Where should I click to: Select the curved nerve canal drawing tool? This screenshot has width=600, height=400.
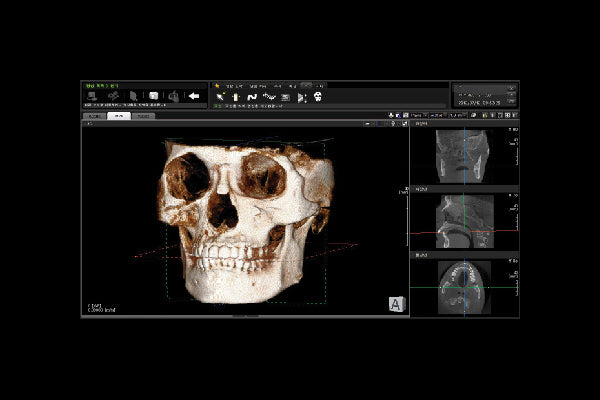[x=253, y=97]
